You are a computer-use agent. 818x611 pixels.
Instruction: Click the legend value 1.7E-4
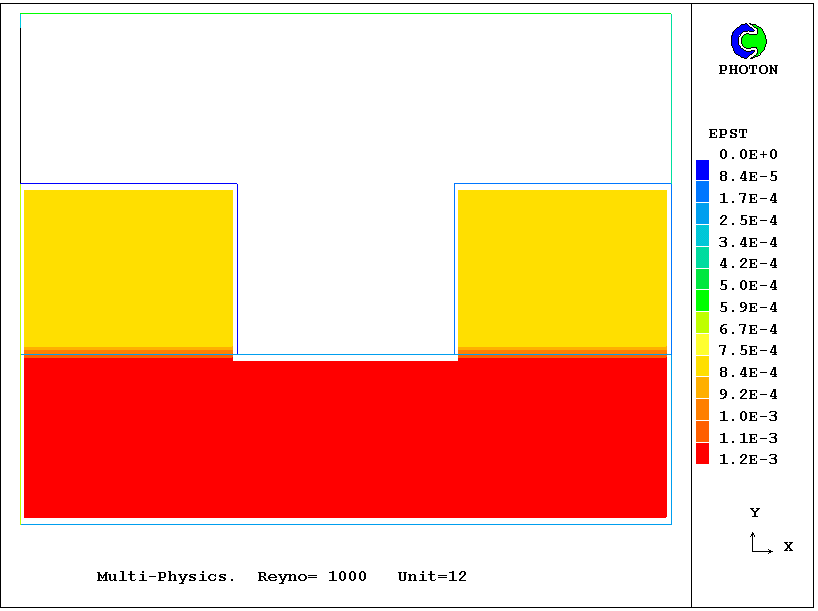(748, 198)
